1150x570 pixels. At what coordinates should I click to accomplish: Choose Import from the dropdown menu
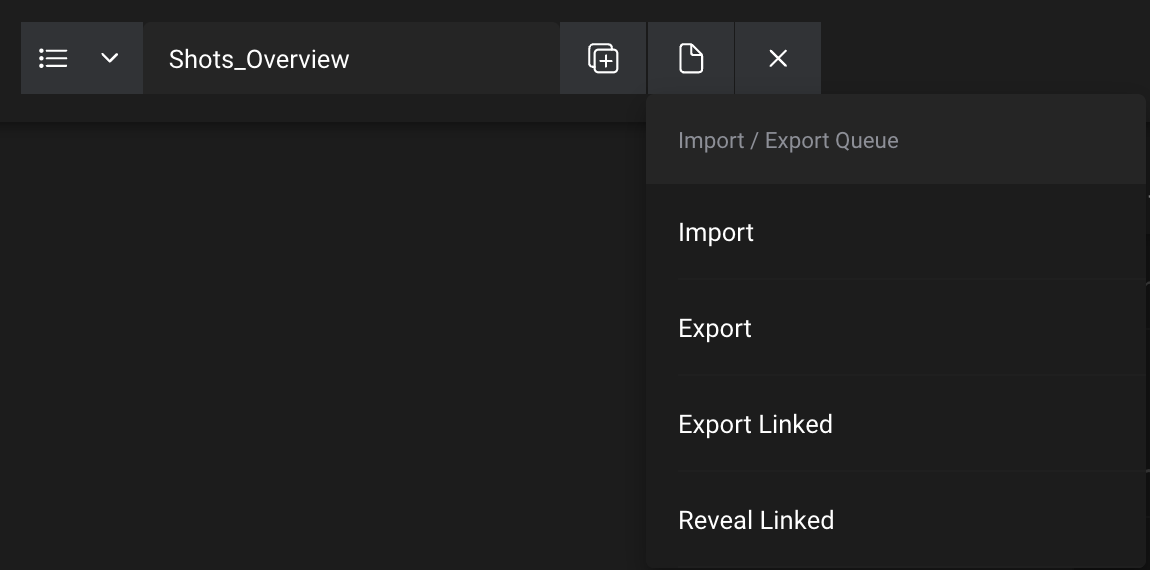point(716,233)
